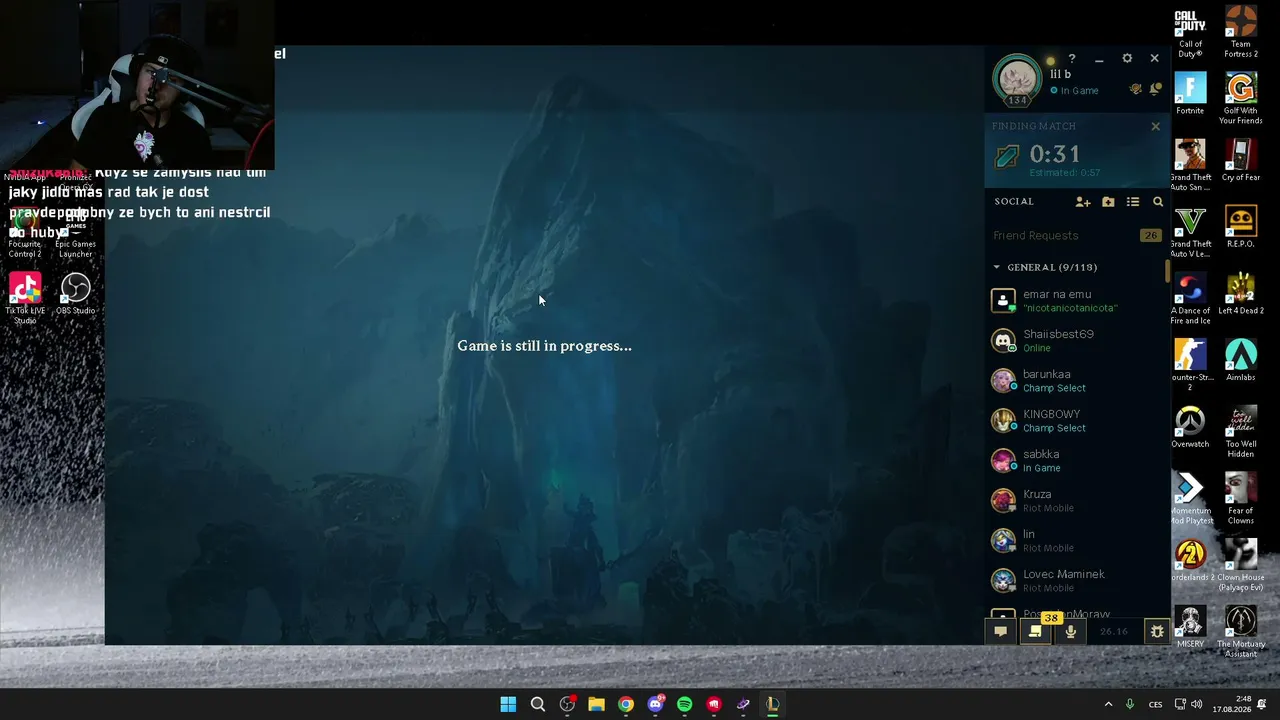Image resolution: width=1280 pixels, height=720 pixels.
Task: Select friend KINGBOWY
Action: [1076, 420]
